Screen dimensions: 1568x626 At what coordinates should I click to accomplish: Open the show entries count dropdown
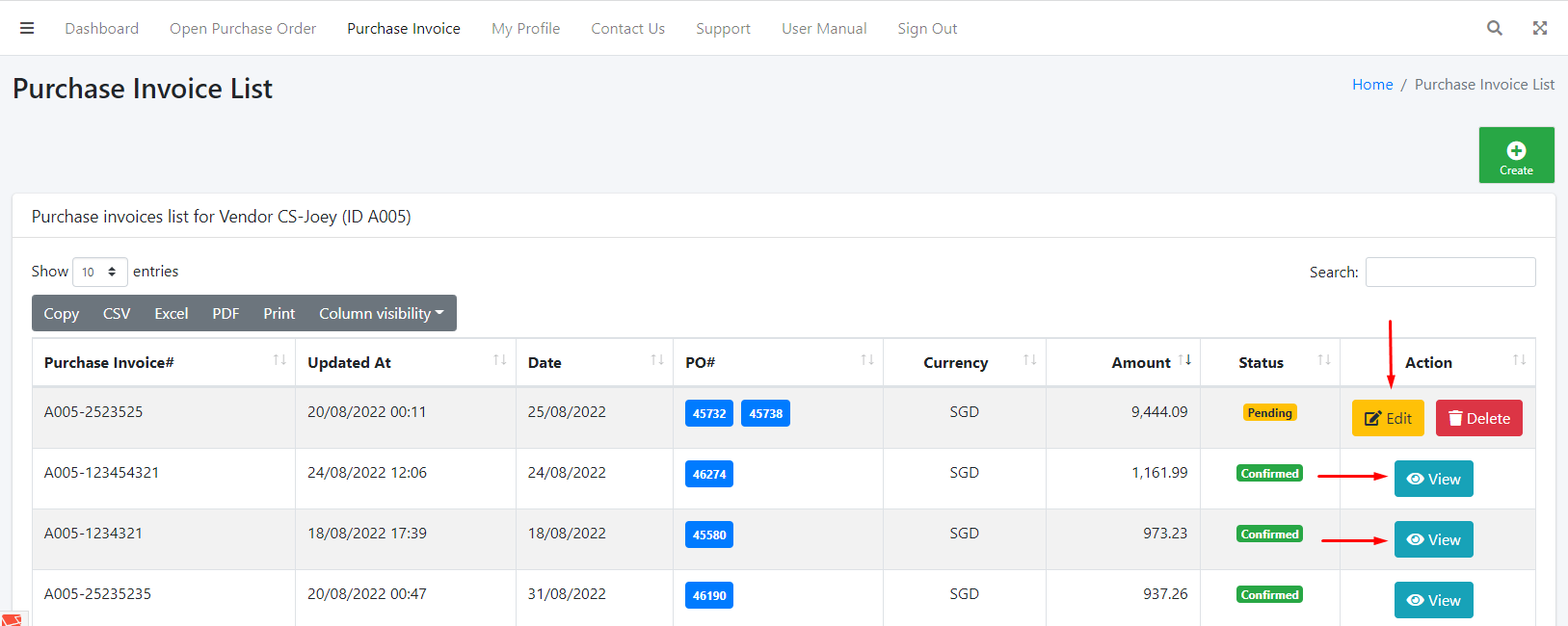[99, 272]
